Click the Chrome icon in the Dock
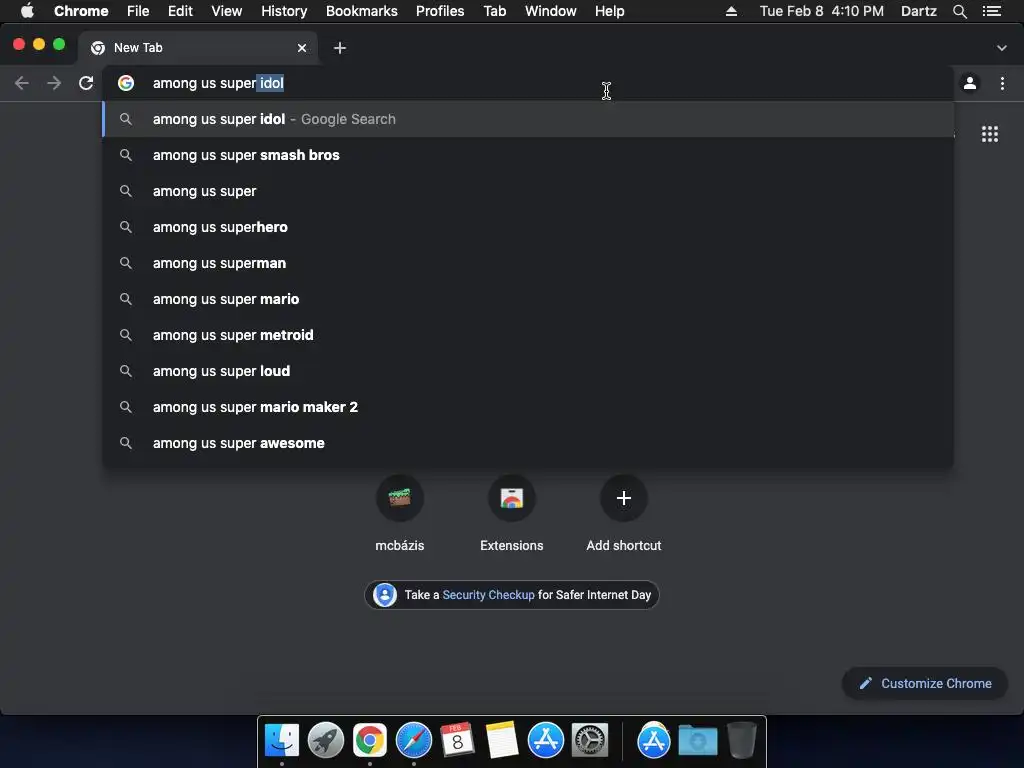The height and width of the screenshot is (768, 1024). pos(370,741)
